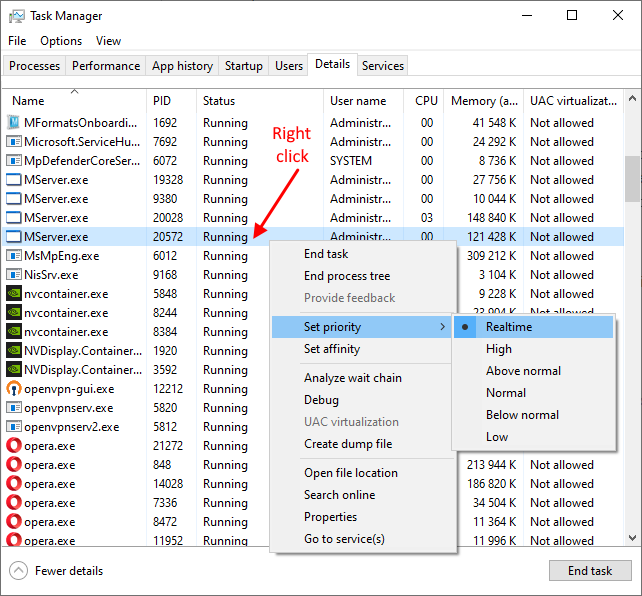This screenshot has width=642, height=596.
Task: Click Opera icon of opera.exe PID 8472
Action: tap(14, 522)
